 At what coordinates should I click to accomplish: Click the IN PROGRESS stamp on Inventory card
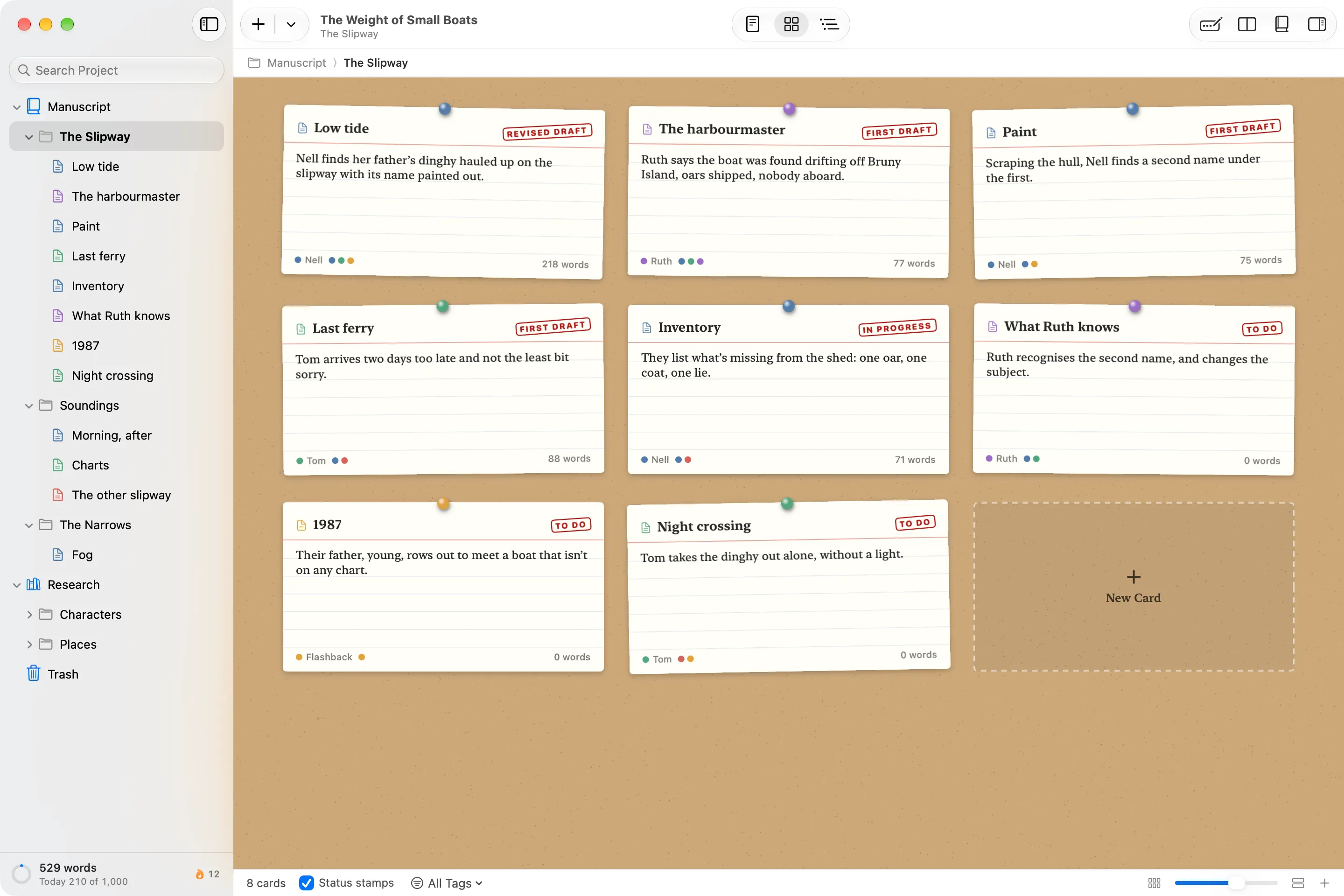click(897, 328)
